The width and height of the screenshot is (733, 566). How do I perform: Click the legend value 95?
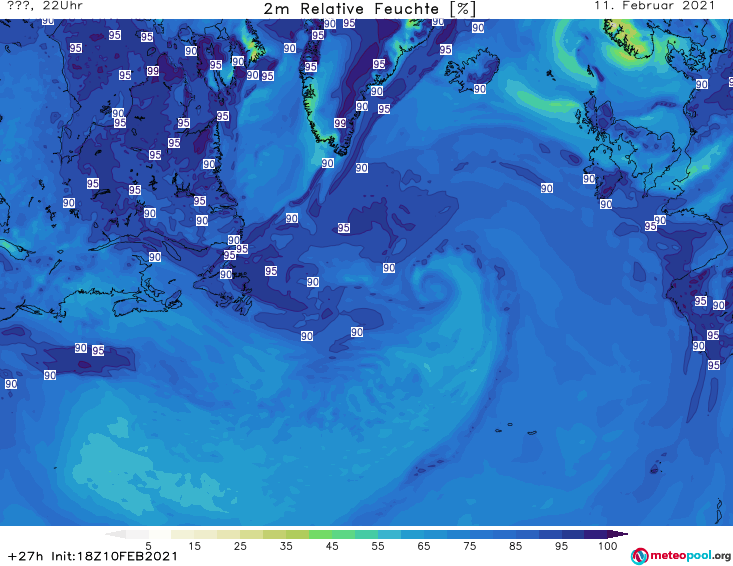[561, 545]
